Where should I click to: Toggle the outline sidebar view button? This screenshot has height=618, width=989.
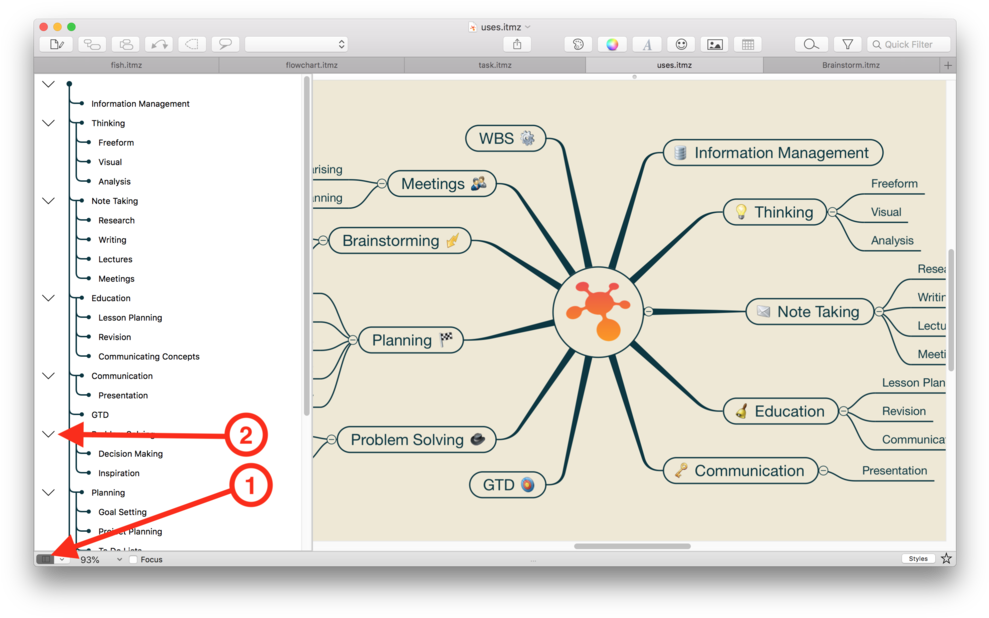47,560
